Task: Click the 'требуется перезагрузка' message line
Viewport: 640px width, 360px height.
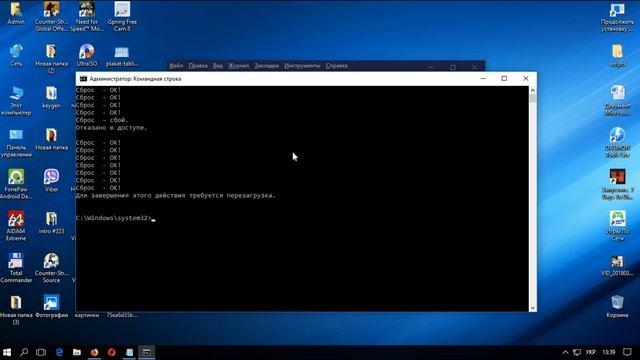Action: pyautogui.click(x=176, y=196)
